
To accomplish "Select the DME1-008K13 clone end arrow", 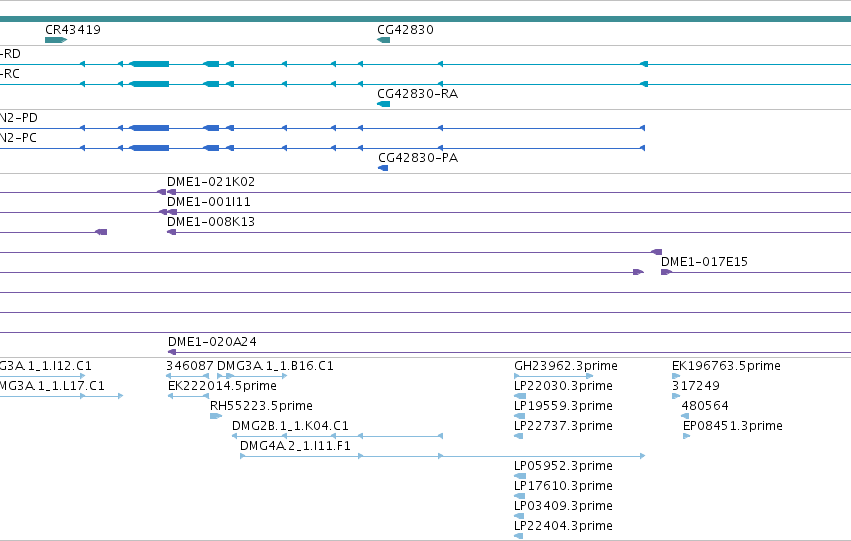I will (x=172, y=232).
